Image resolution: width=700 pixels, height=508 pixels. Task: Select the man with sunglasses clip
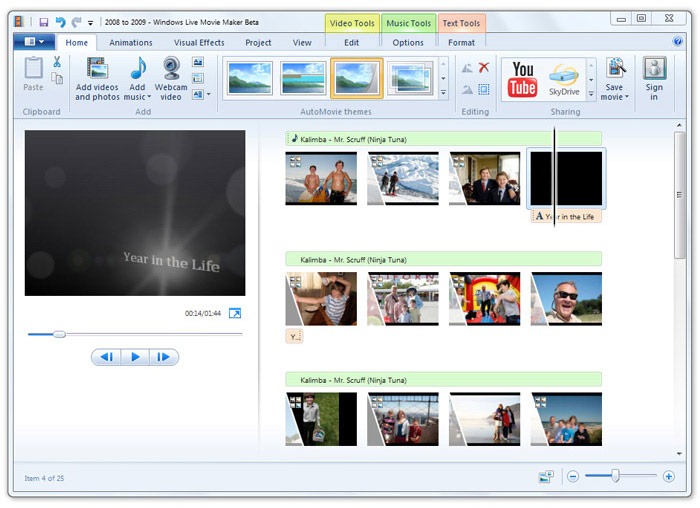coord(566,299)
